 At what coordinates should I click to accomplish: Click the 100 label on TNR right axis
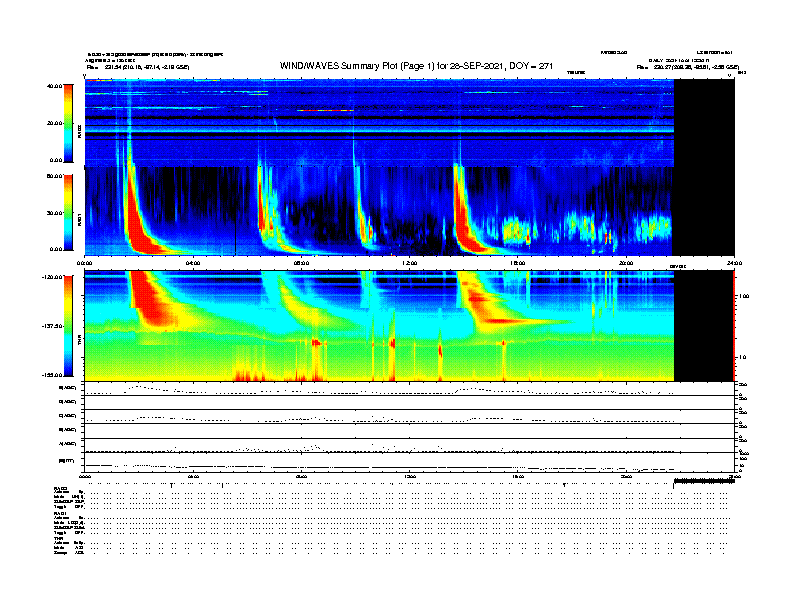(x=744, y=296)
